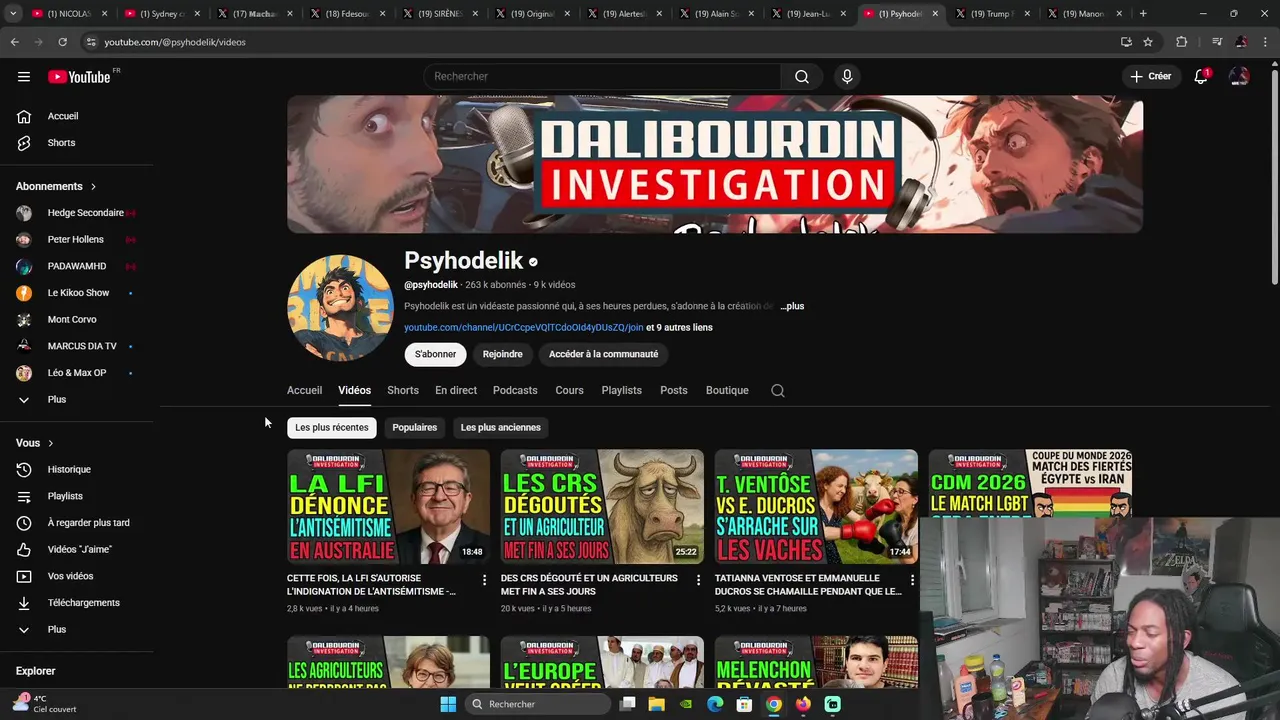Viewport: 1280px width, 720px height.
Task: Switch to the En direct tab
Action: (x=456, y=391)
